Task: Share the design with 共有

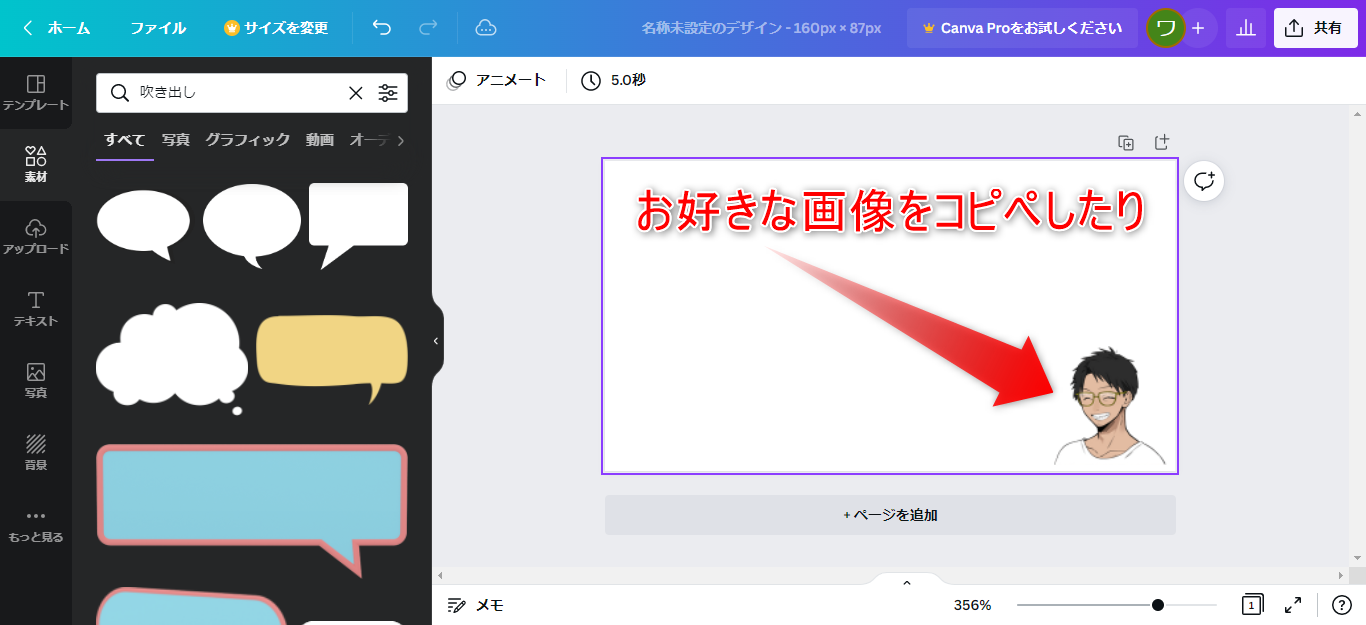Action: [1315, 28]
